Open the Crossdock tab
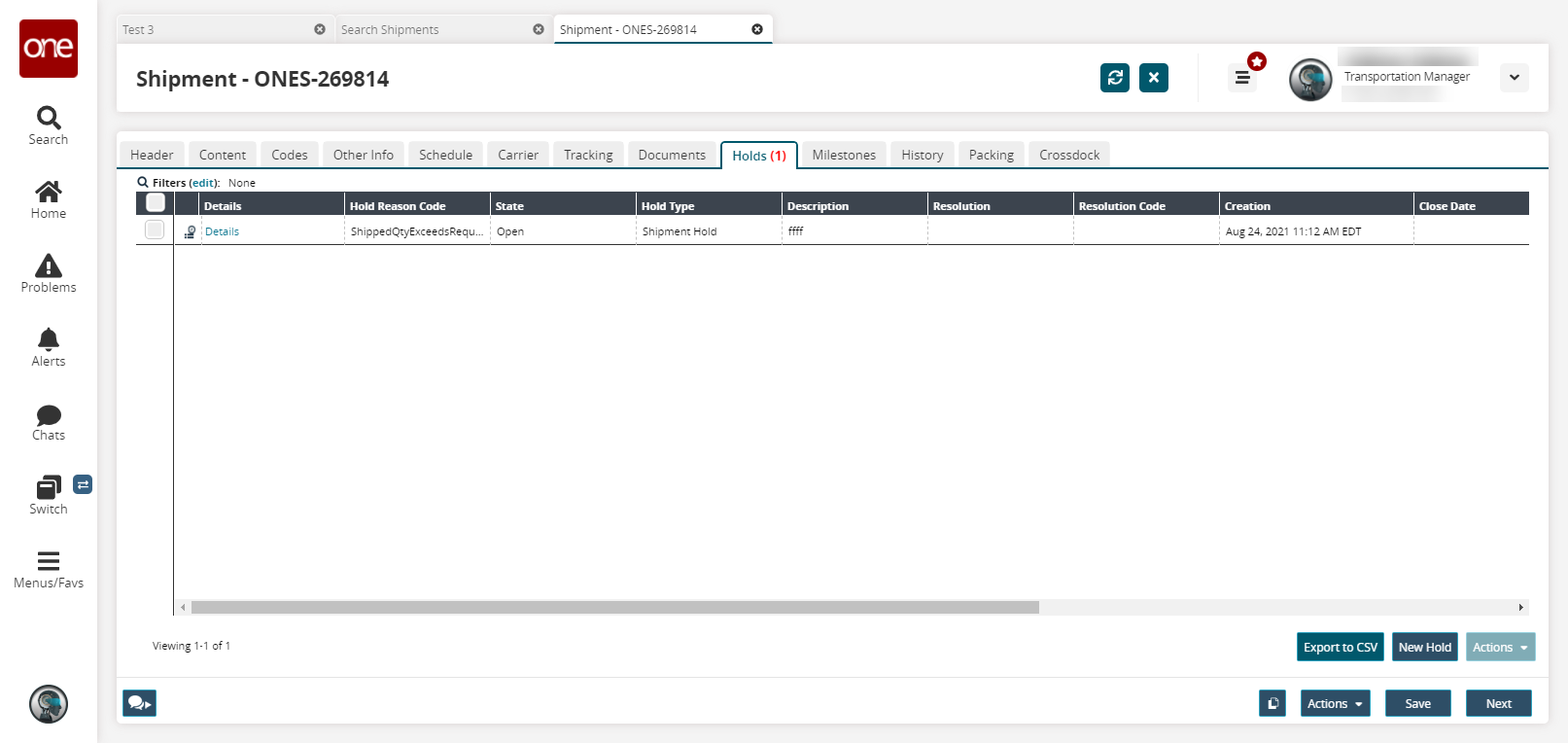 click(1069, 155)
